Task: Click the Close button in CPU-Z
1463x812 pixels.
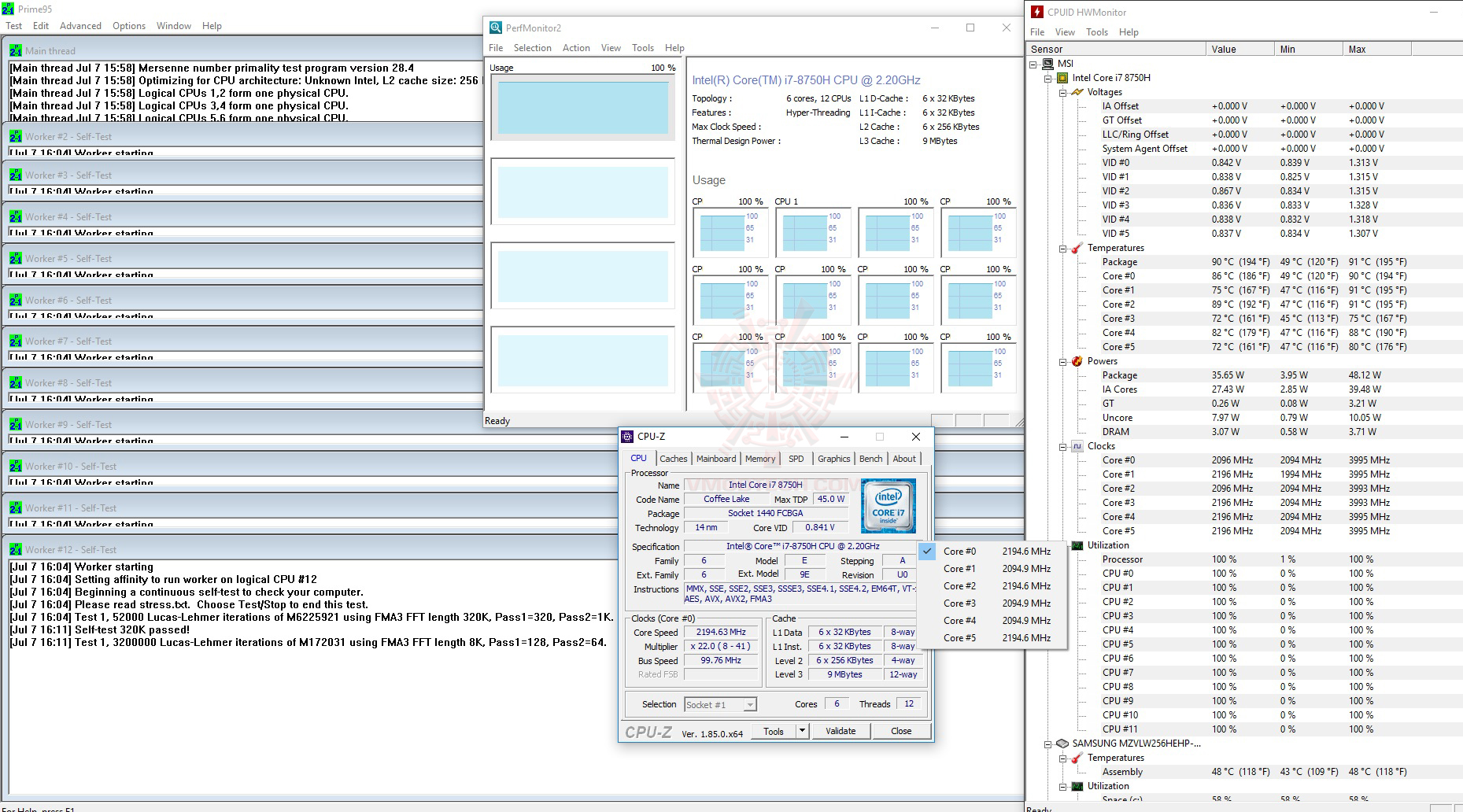Action: pos(901,731)
